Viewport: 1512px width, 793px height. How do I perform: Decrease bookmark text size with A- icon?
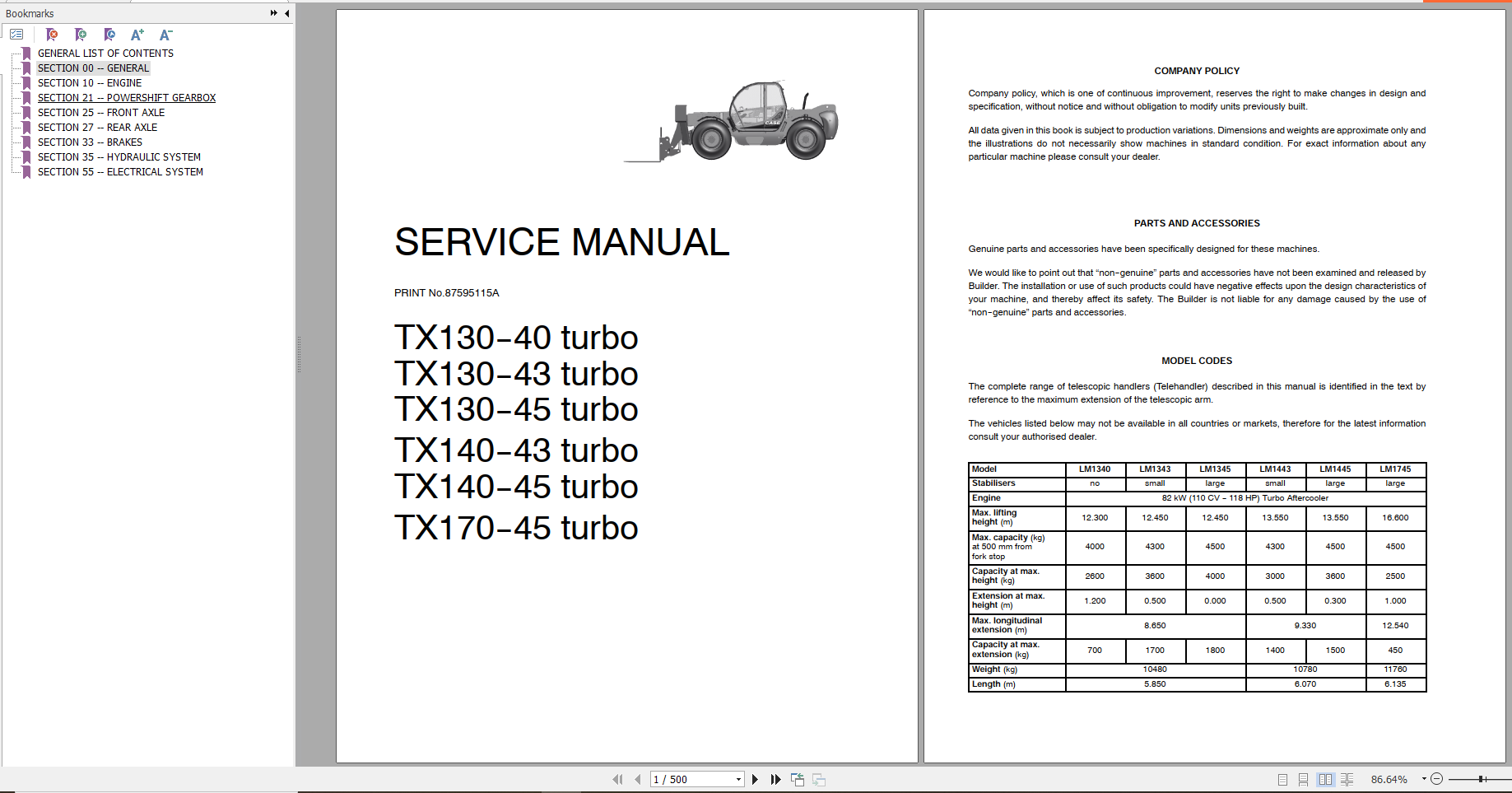165,35
